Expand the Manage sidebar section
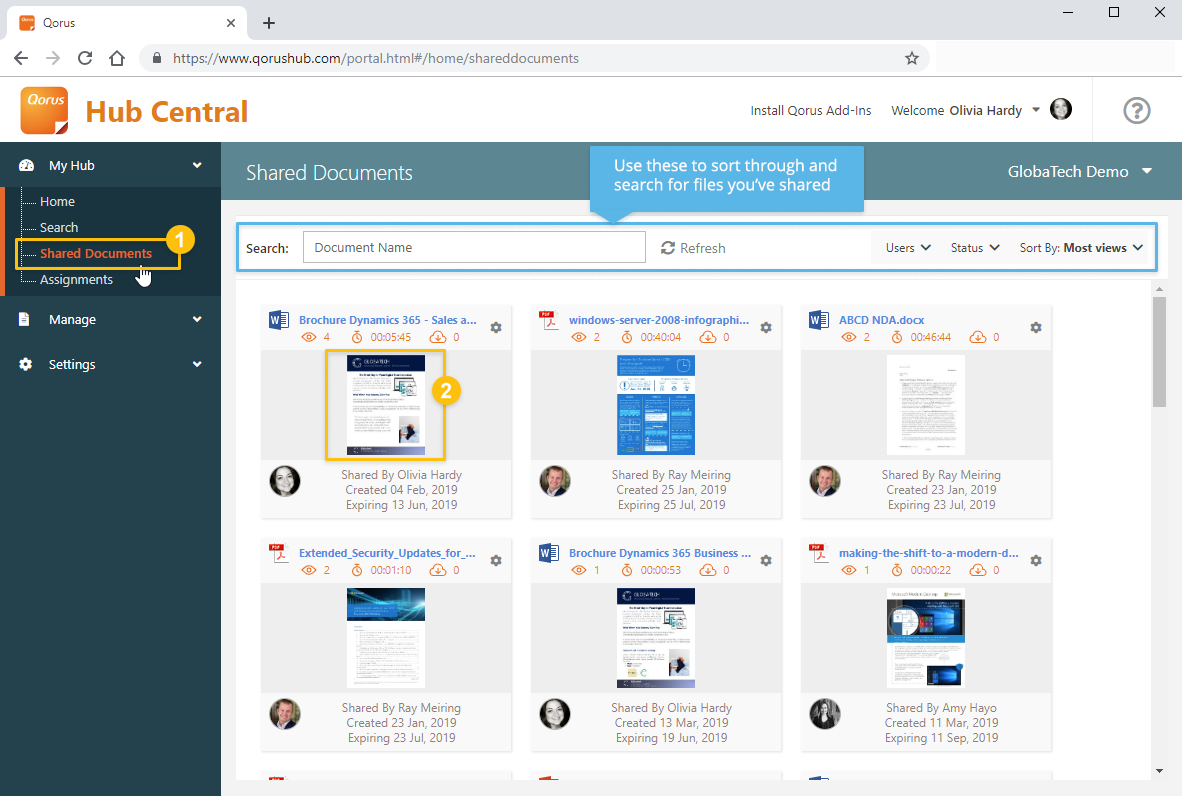 pos(111,320)
